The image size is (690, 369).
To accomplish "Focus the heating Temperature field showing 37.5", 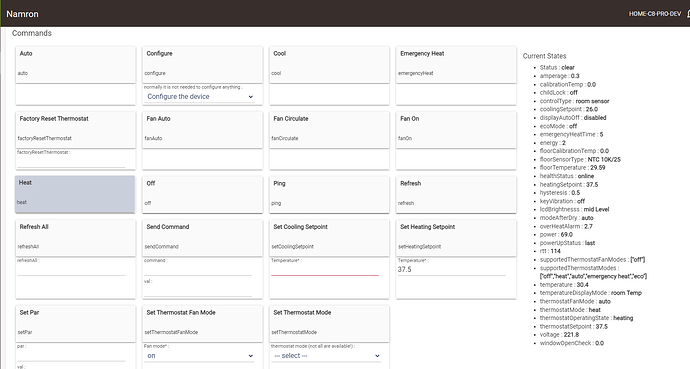I will point(451,270).
